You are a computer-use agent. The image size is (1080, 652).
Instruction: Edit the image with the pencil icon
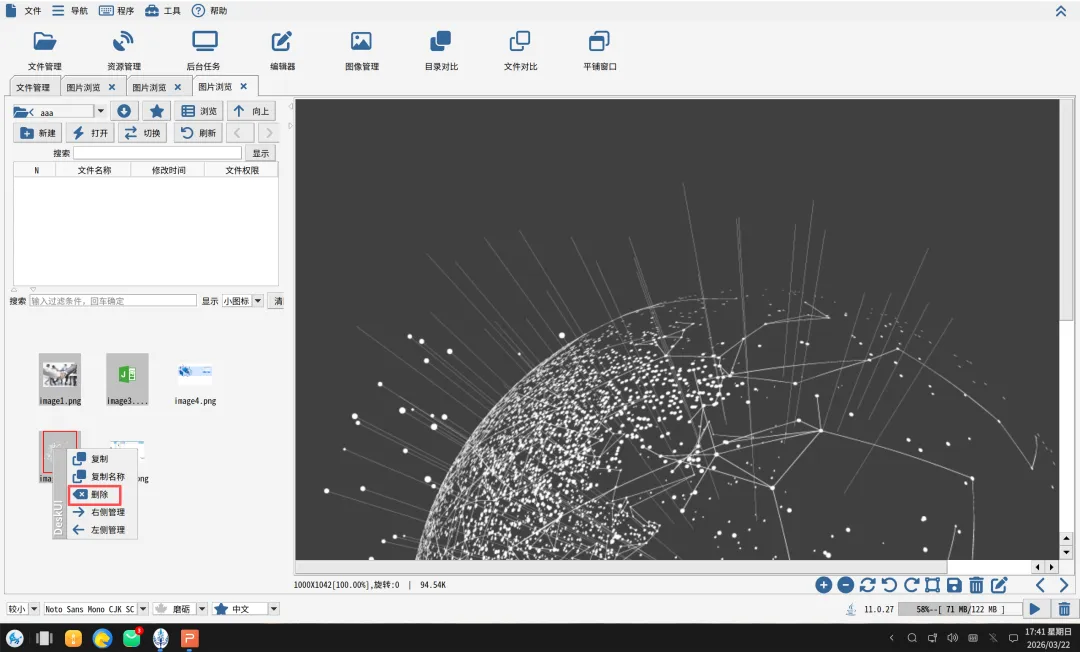pyautogui.click(x=999, y=585)
